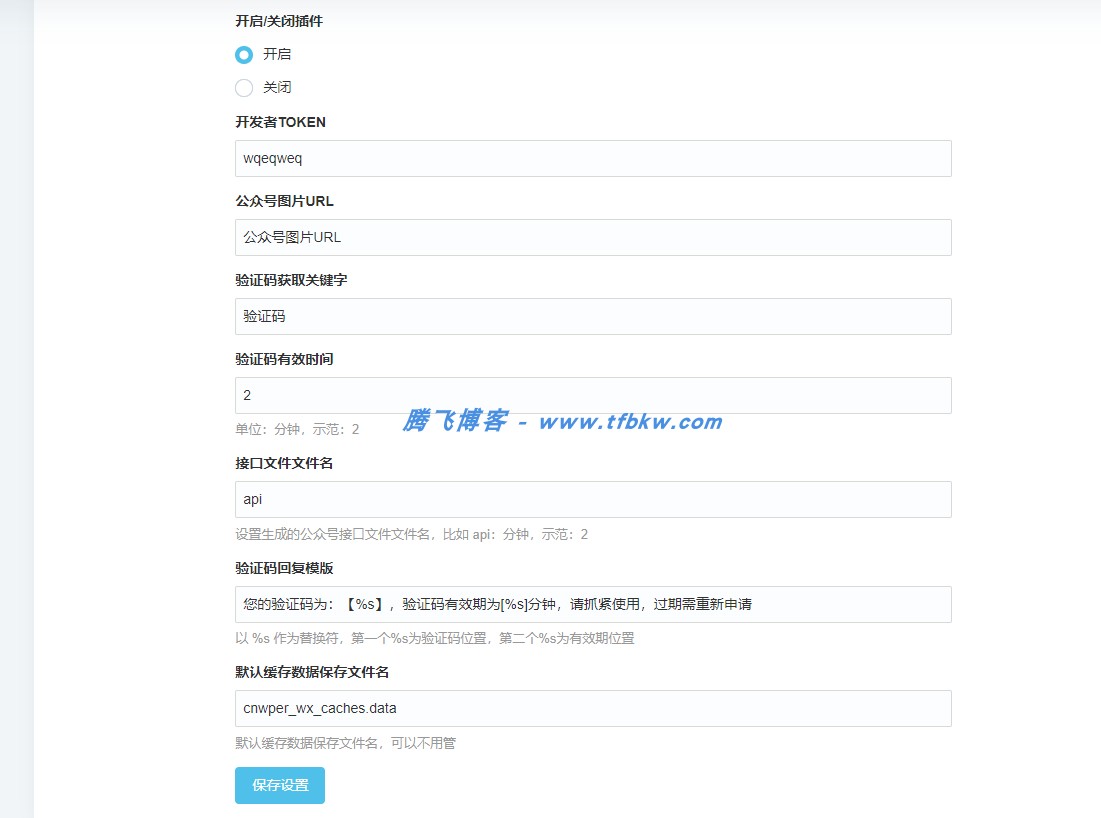
Task: Select the 开启 radio button
Action: click(x=243, y=54)
